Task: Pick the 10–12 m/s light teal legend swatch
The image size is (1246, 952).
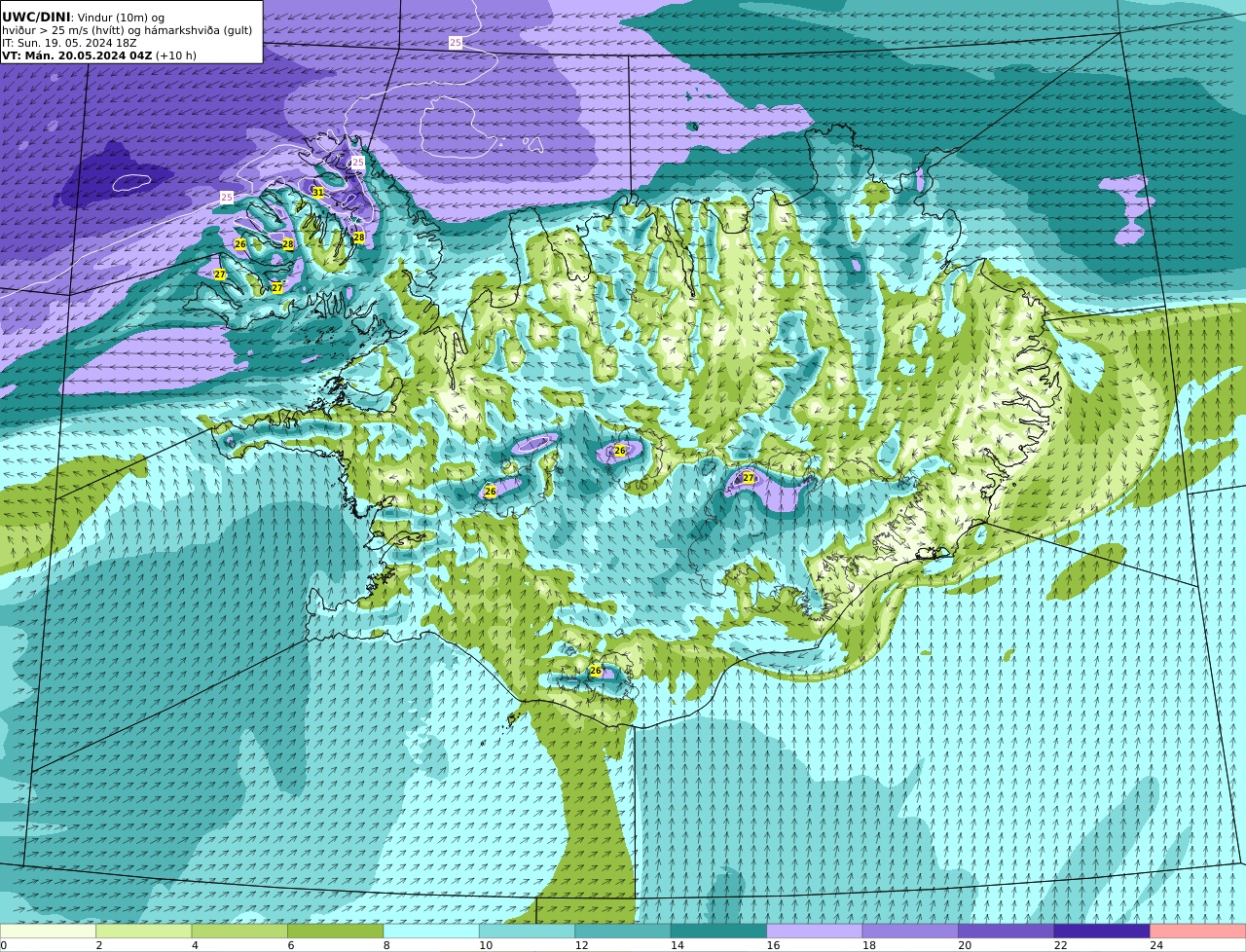Action: (x=527, y=931)
